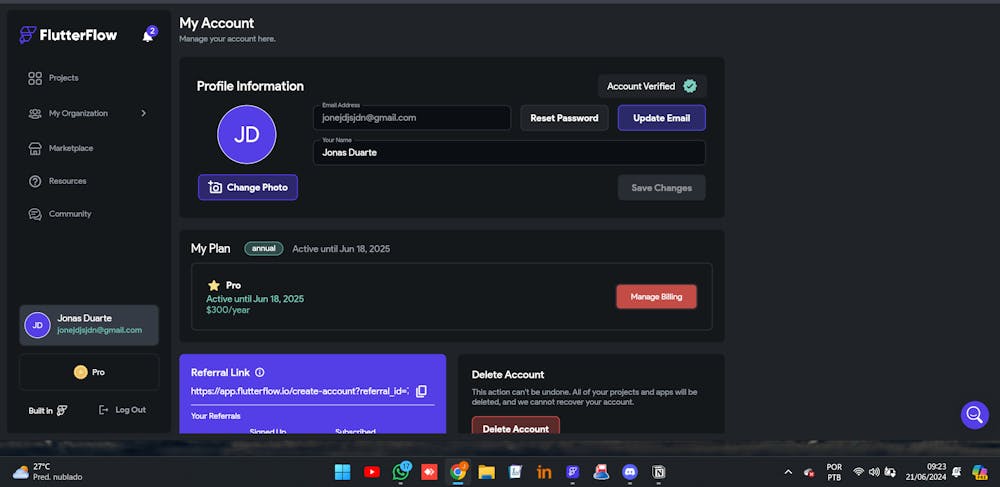Screen dimensions: 1000x487
Task: Click Save Changes
Action: pos(661,188)
